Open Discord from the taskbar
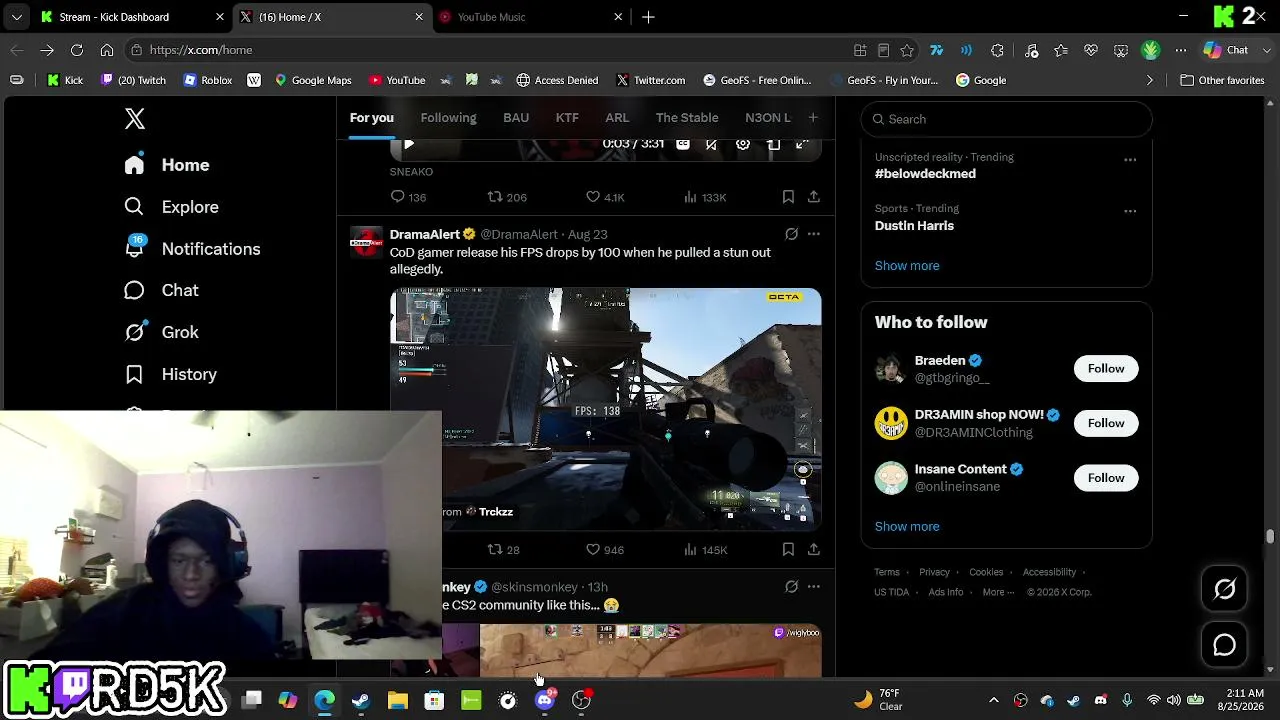This screenshot has height=720, width=1280. tap(545, 700)
